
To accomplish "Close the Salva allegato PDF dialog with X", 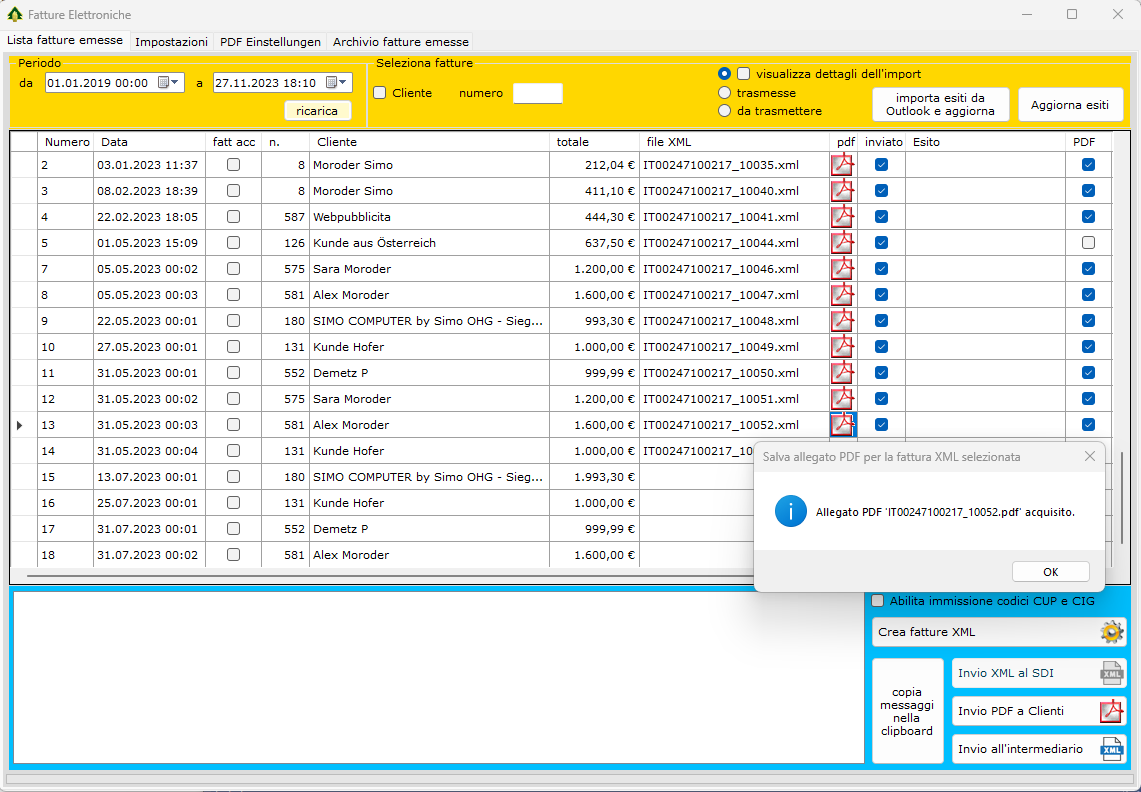I will (x=1089, y=457).
